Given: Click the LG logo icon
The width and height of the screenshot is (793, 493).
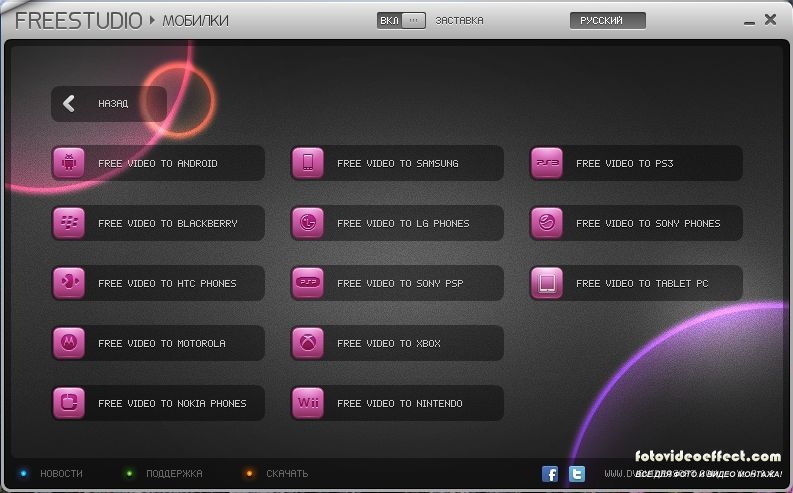Looking at the screenshot, I should [307, 223].
